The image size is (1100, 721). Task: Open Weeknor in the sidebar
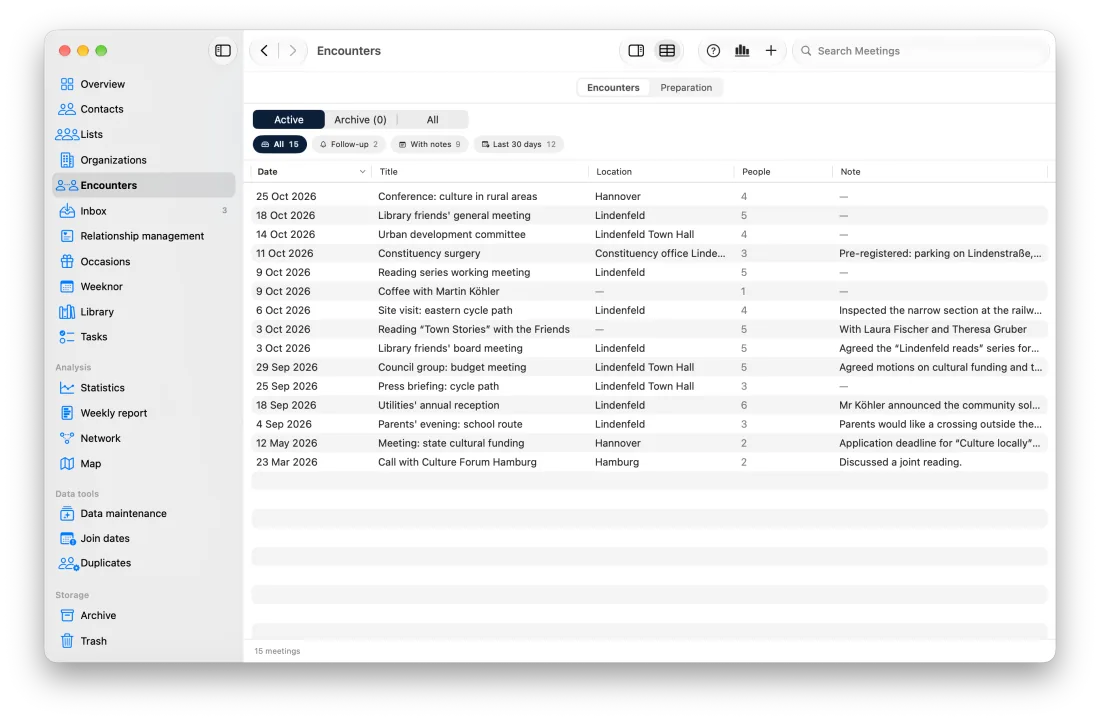click(x=144, y=287)
